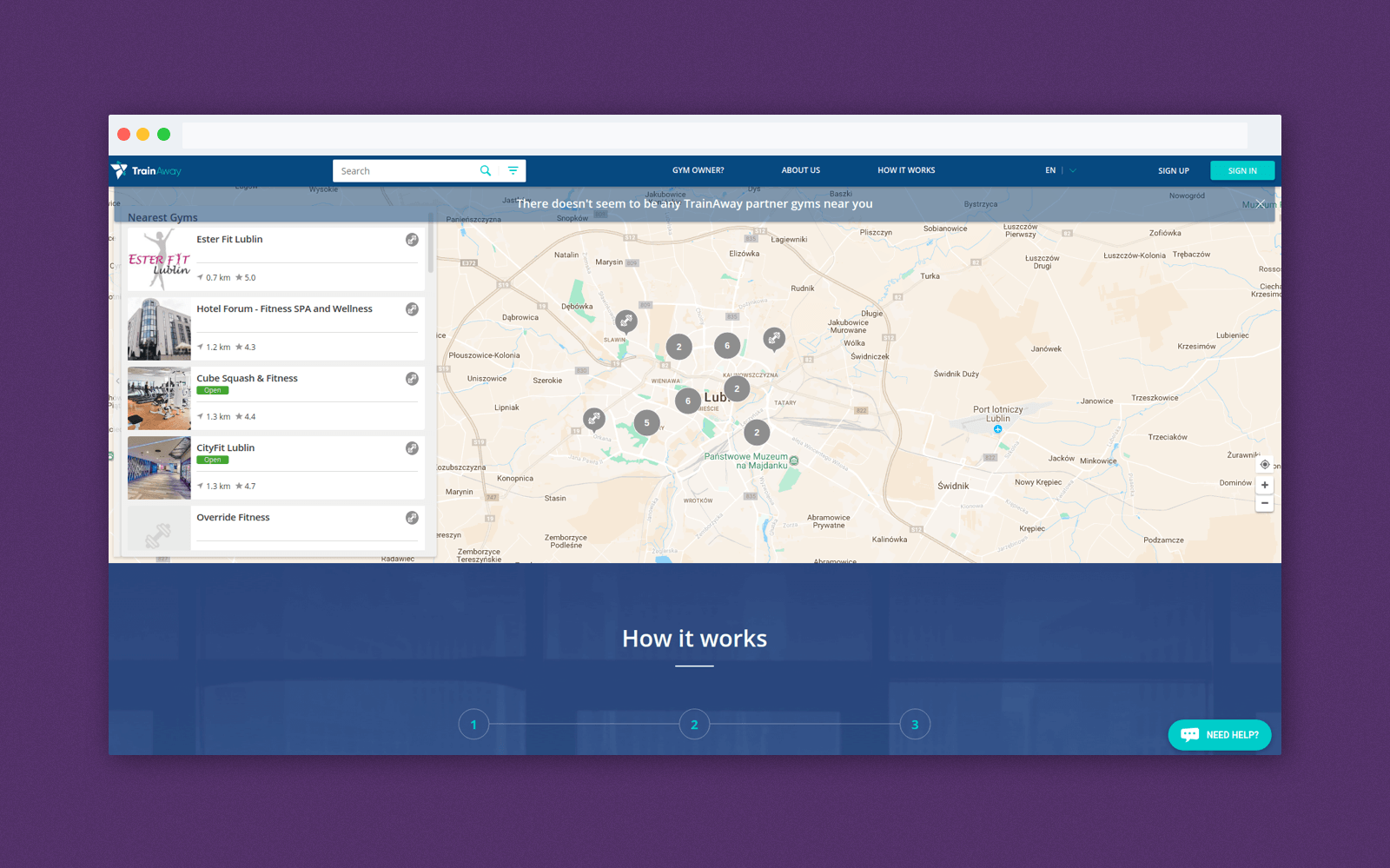Select the gym marker near Lipniak on the map

tap(594, 420)
